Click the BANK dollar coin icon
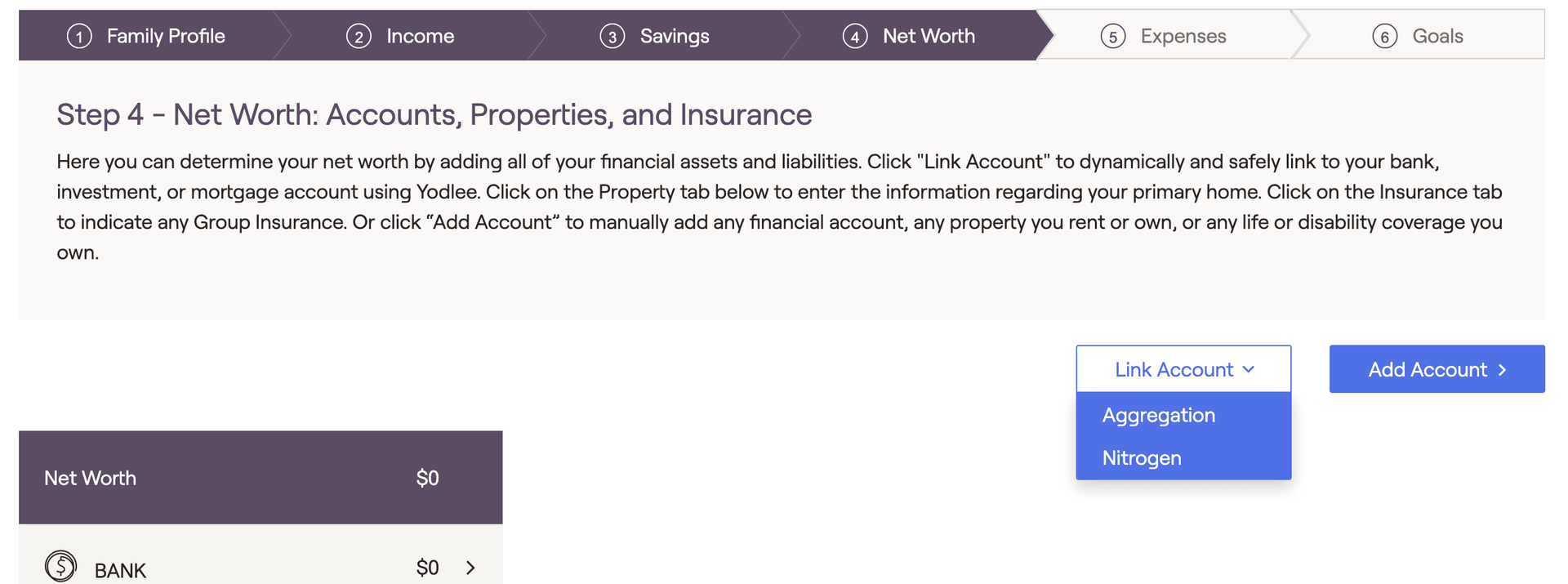This screenshot has height=584, width=1568. 61,566
